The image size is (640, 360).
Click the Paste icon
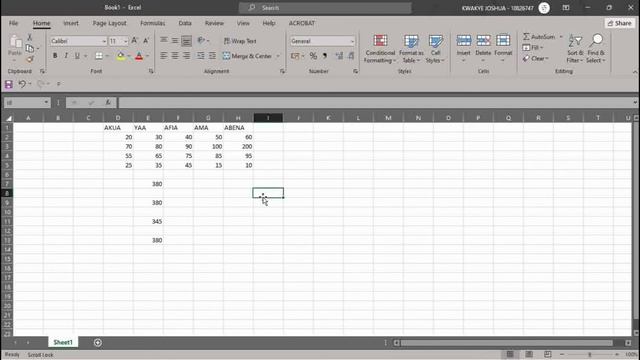pyautogui.click(x=15, y=42)
